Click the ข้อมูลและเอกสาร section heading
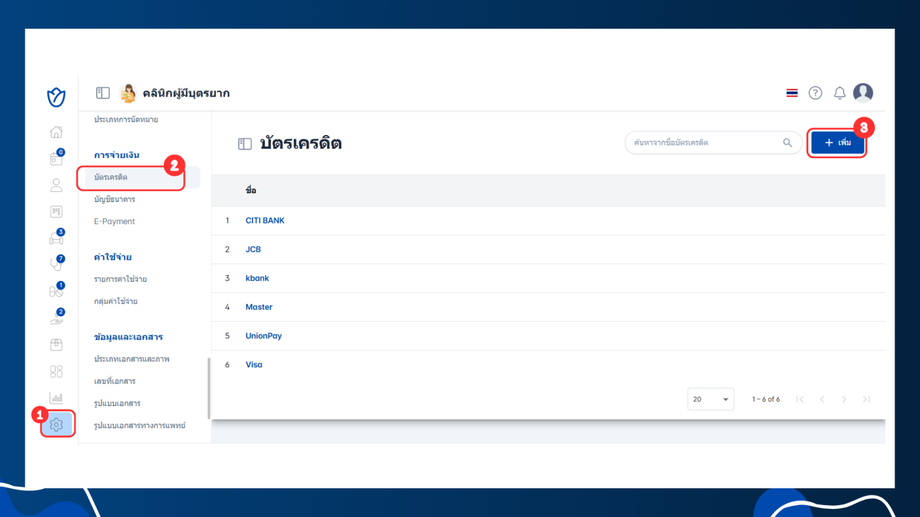 point(128,337)
